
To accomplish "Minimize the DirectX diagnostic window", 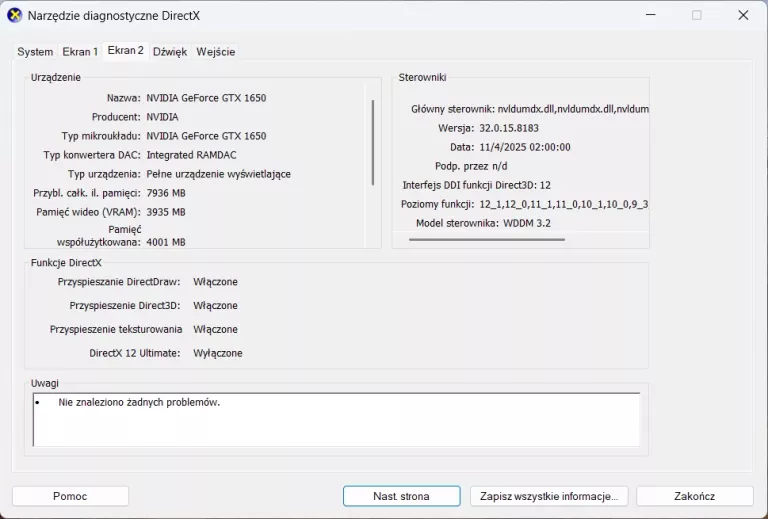I will [650, 15].
